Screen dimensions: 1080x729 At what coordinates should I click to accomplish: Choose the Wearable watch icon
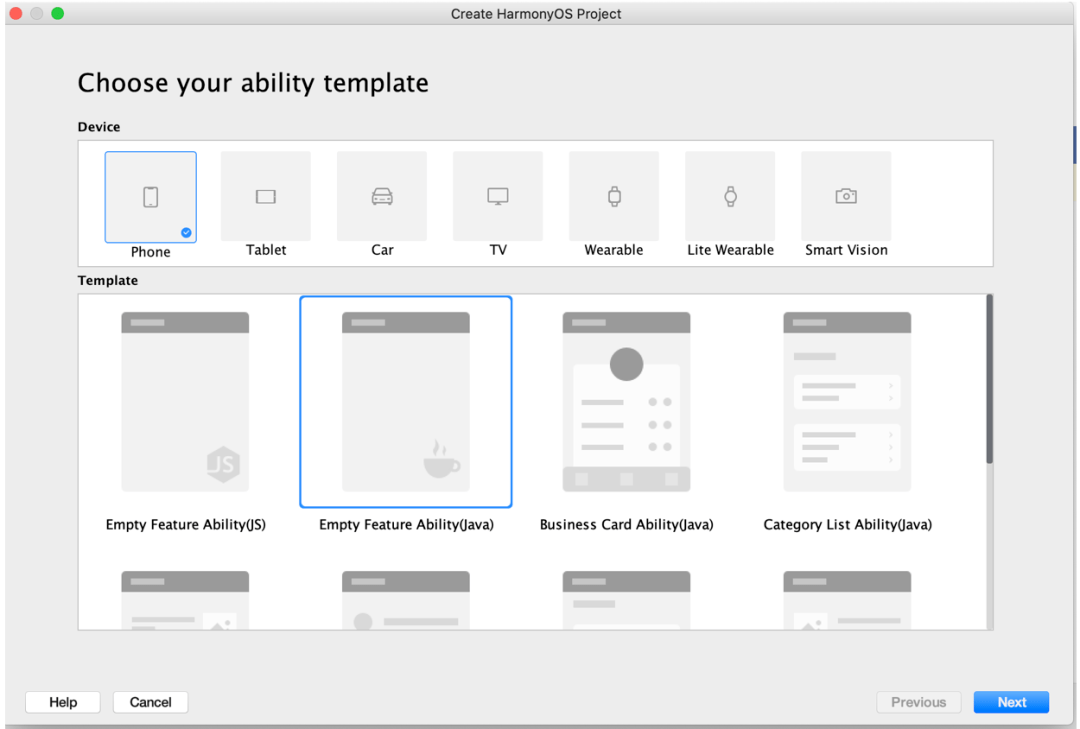614,196
